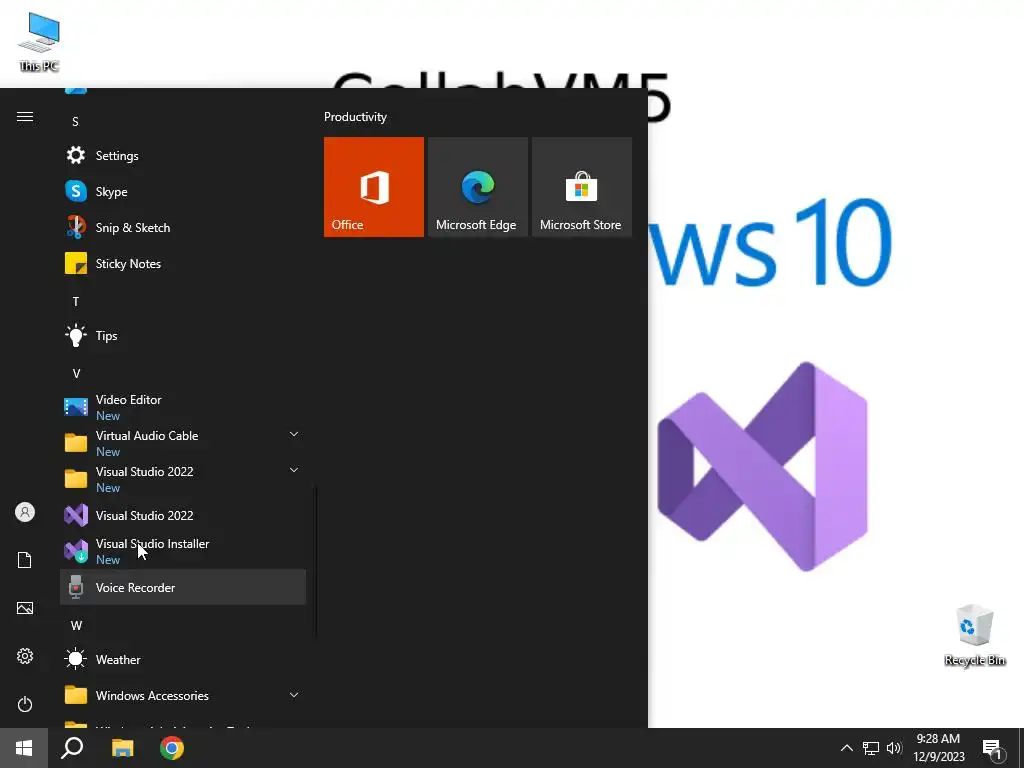The width and height of the screenshot is (1024, 768).
Task: Launch Visual Studio Installer
Action: (x=183, y=551)
